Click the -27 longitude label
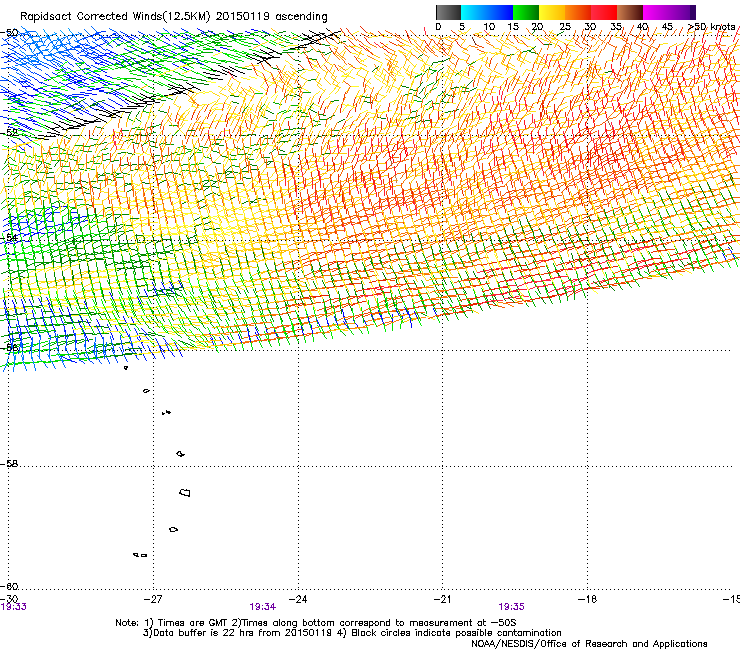Screen dimensions: 740x650 [153, 599]
